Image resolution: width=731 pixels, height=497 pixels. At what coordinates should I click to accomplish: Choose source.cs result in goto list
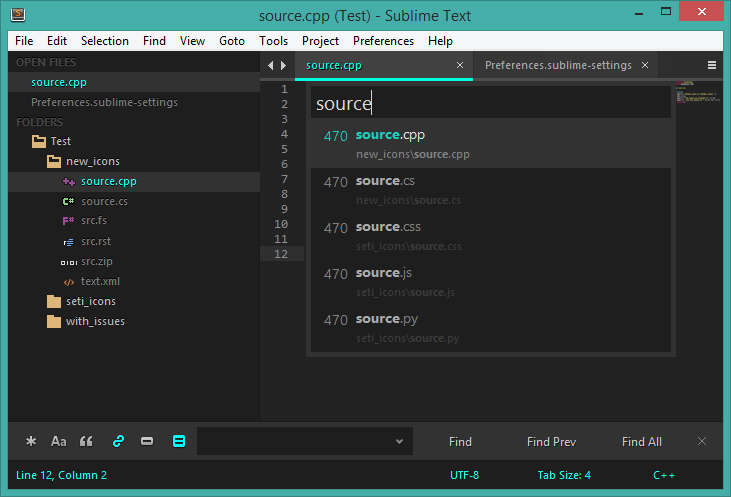pos(491,191)
